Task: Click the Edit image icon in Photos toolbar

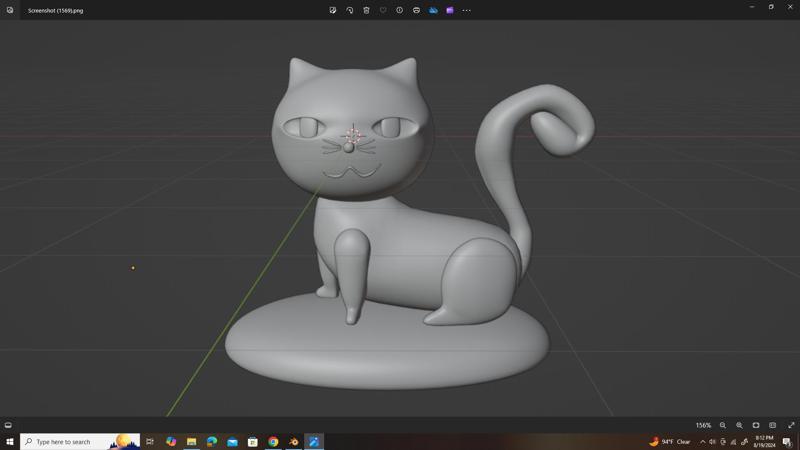Action: coord(333,10)
